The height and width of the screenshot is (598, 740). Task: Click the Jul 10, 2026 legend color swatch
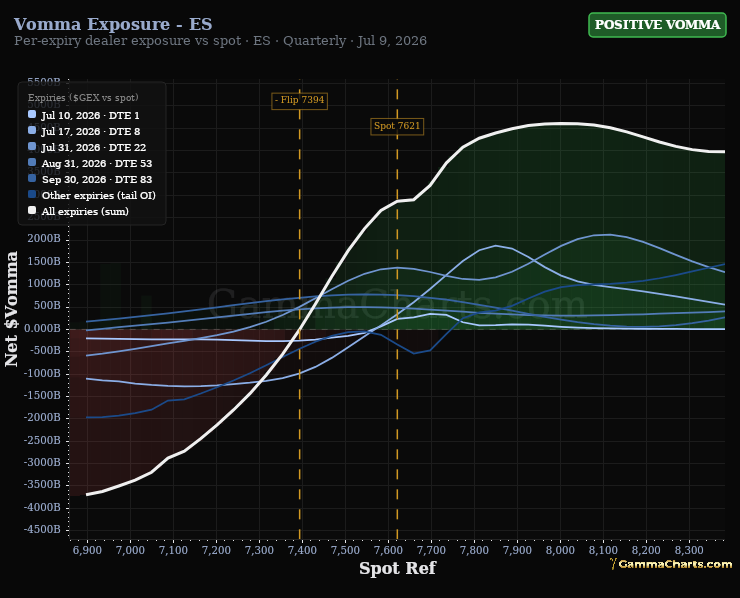[32, 114]
